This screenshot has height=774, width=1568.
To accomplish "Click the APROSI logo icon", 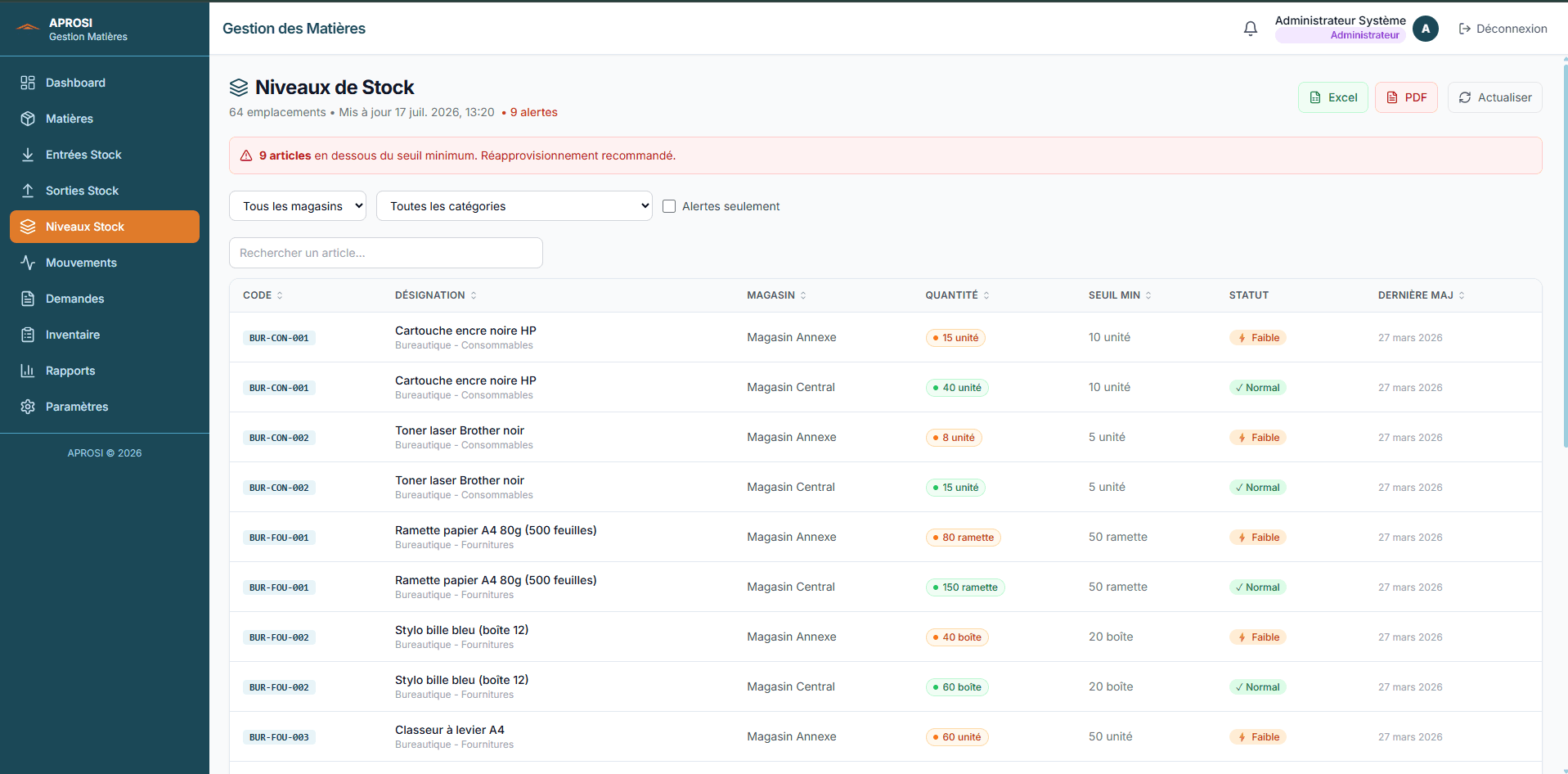I will (x=28, y=28).
